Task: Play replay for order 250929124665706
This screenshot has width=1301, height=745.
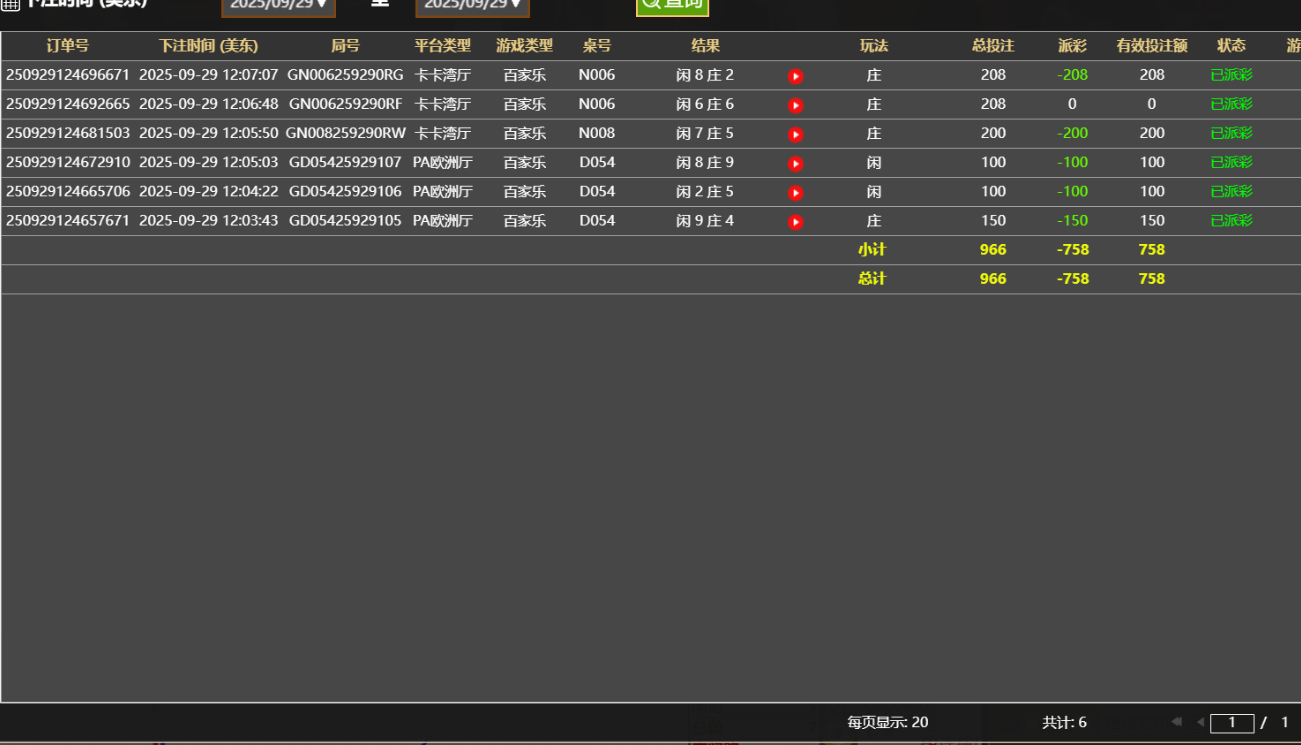Action: pyautogui.click(x=795, y=191)
